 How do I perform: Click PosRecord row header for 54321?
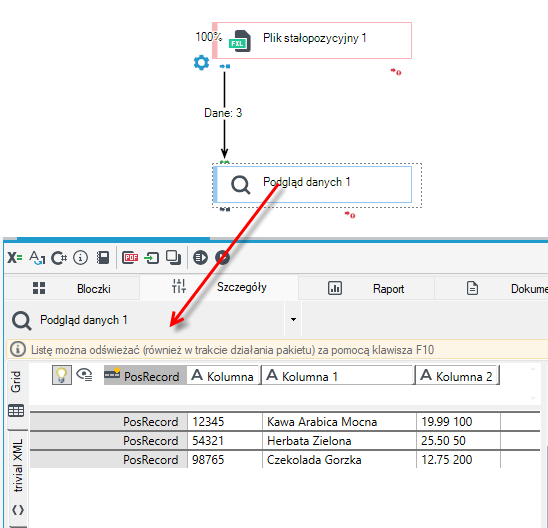point(109,441)
